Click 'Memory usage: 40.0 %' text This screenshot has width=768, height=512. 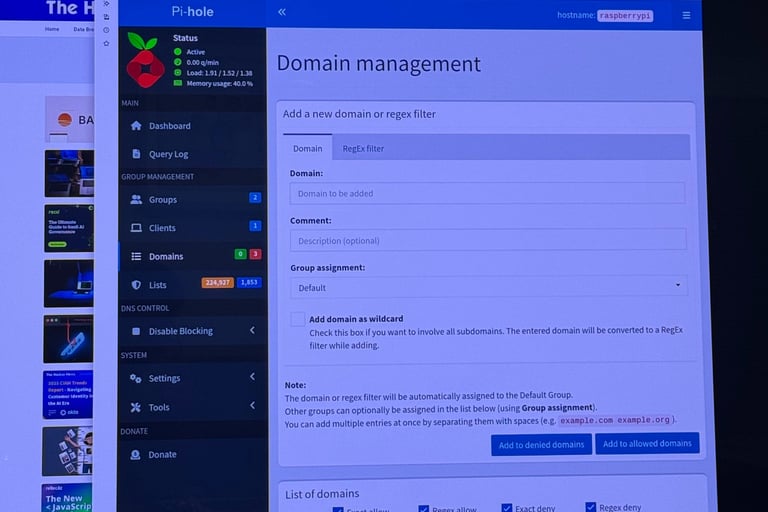(219, 84)
